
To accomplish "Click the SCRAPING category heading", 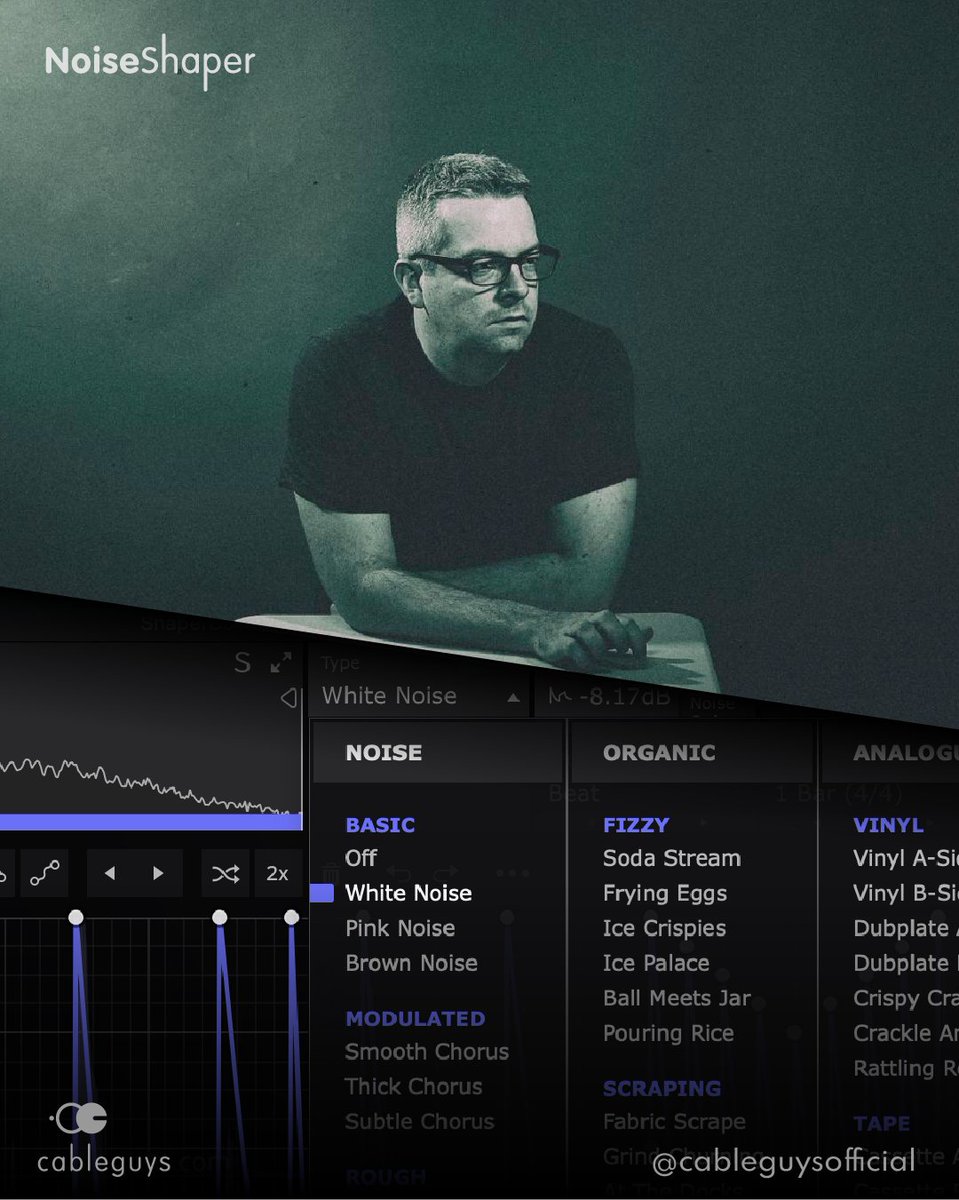I will pyautogui.click(x=662, y=1088).
